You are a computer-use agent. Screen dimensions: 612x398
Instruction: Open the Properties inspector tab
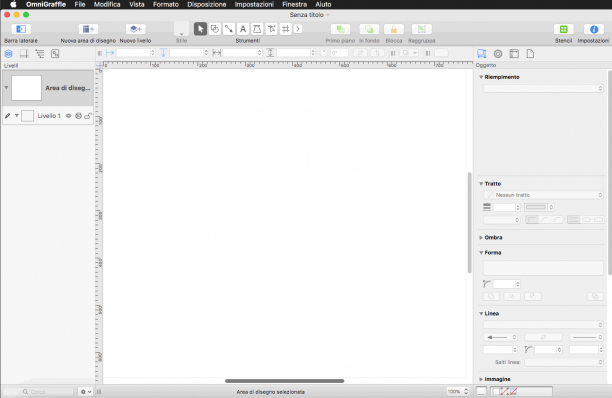[x=498, y=54]
